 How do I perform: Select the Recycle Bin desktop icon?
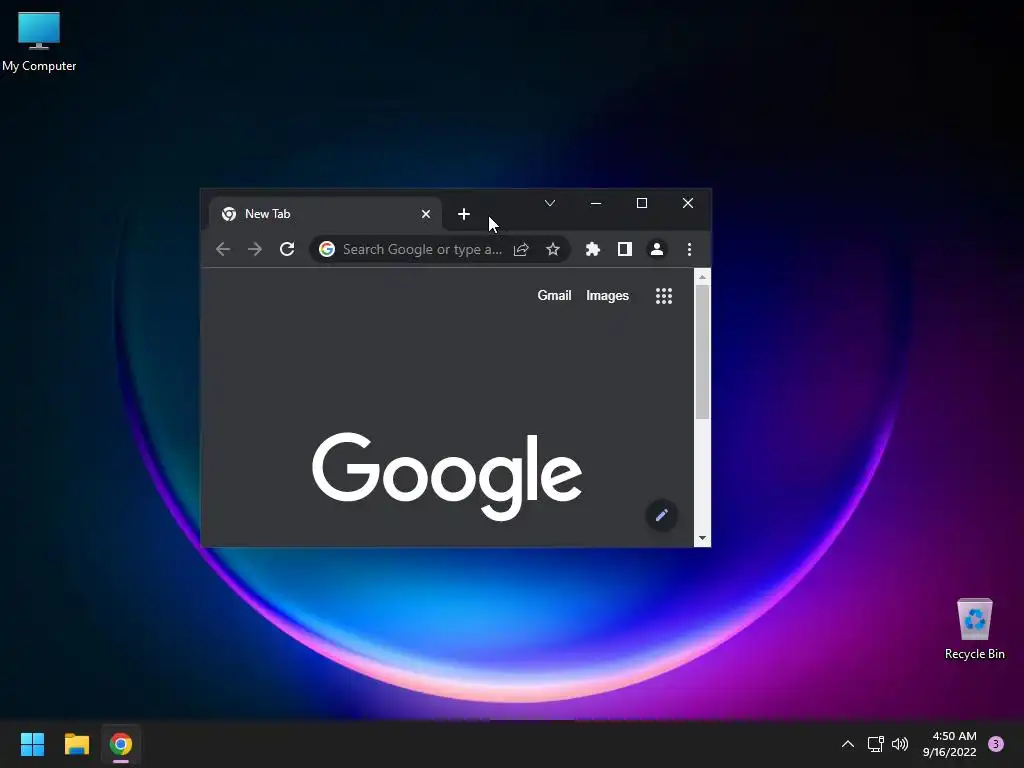pyautogui.click(x=974, y=629)
